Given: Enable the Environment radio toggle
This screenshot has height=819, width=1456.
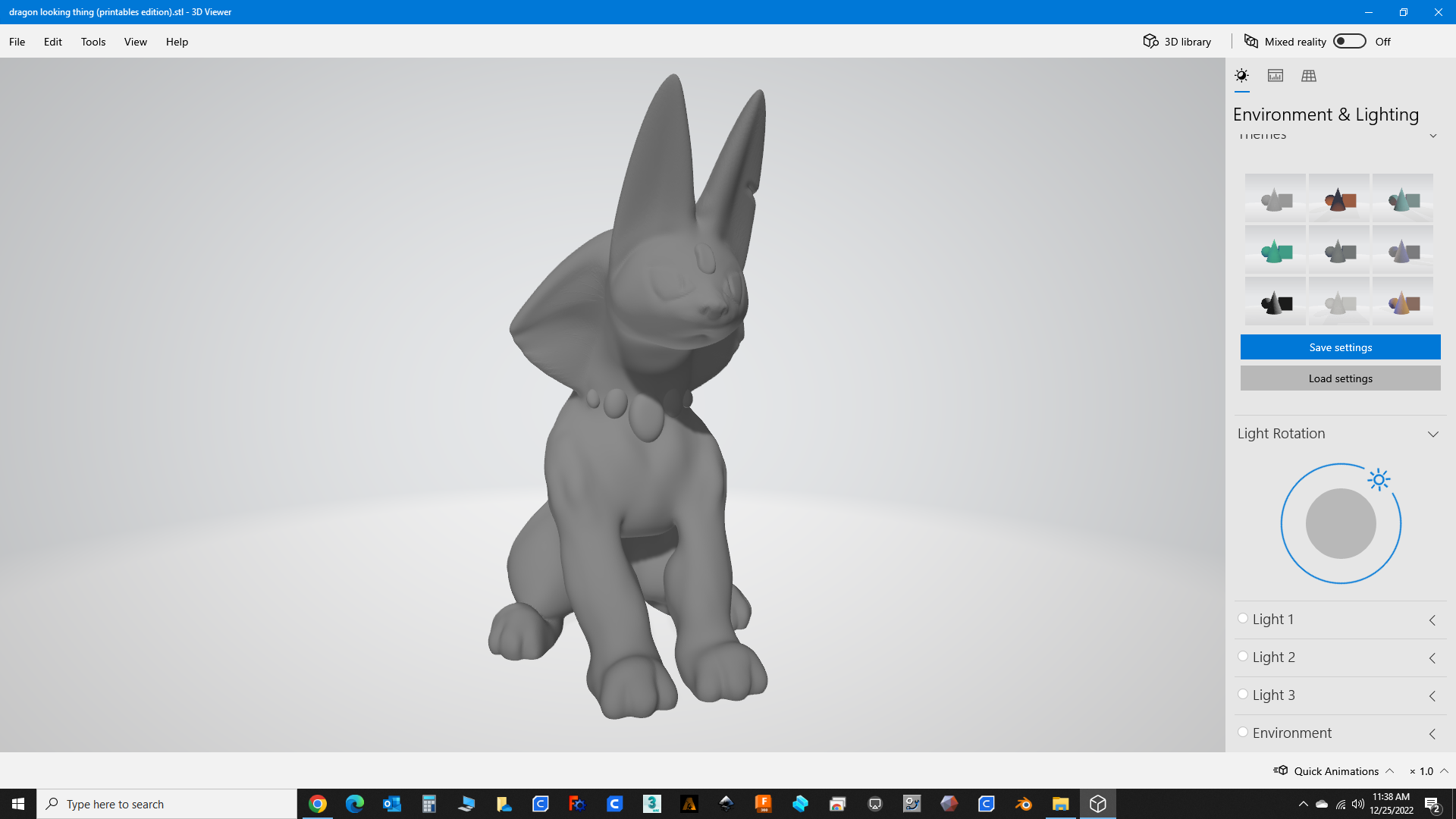Looking at the screenshot, I should tap(1243, 732).
